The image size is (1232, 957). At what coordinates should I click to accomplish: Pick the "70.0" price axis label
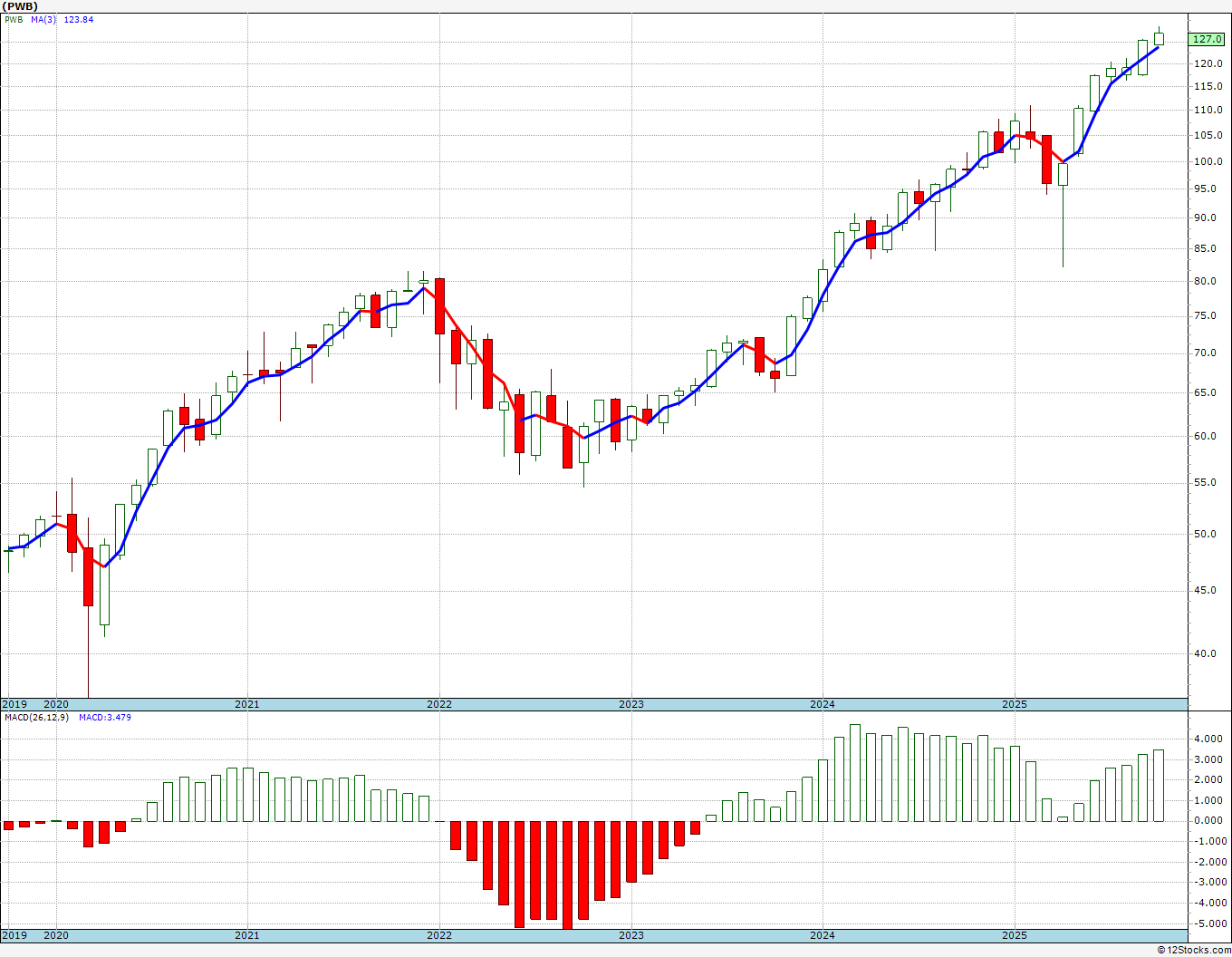[x=1206, y=353]
